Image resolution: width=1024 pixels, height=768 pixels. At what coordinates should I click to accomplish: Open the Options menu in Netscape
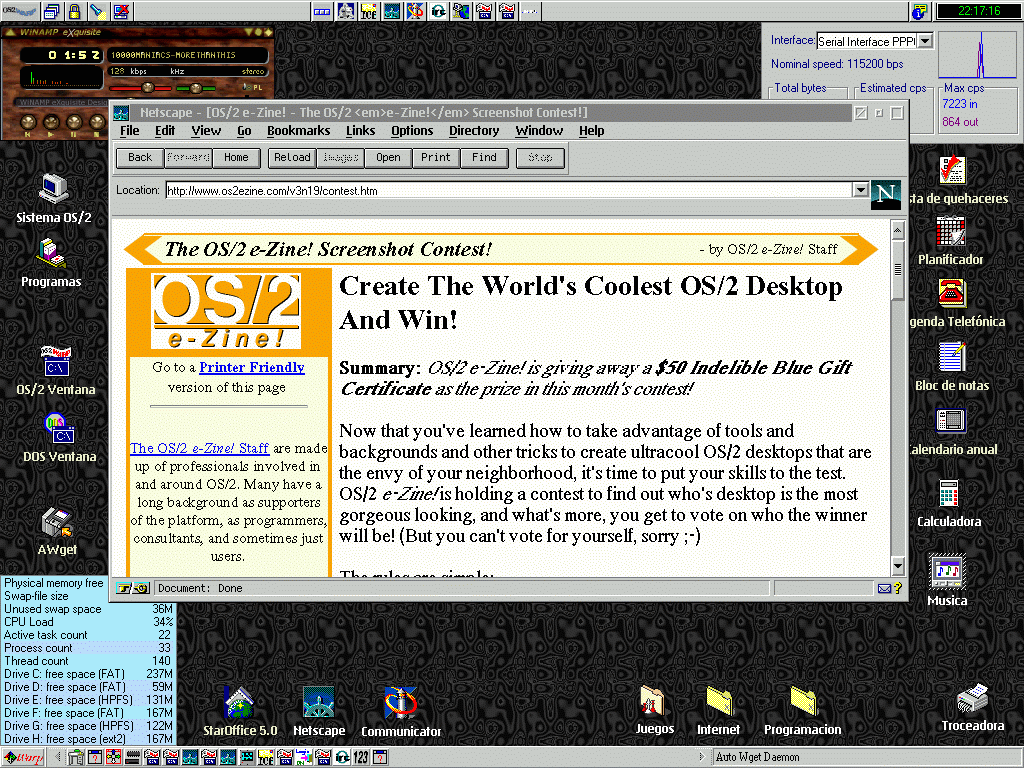[412, 131]
